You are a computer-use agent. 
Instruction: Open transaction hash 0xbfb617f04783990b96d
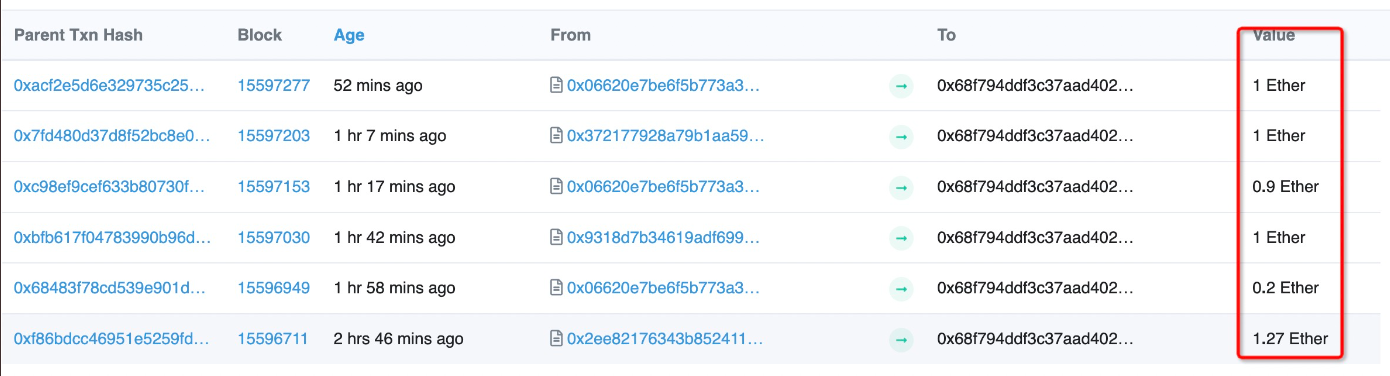(110, 238)
